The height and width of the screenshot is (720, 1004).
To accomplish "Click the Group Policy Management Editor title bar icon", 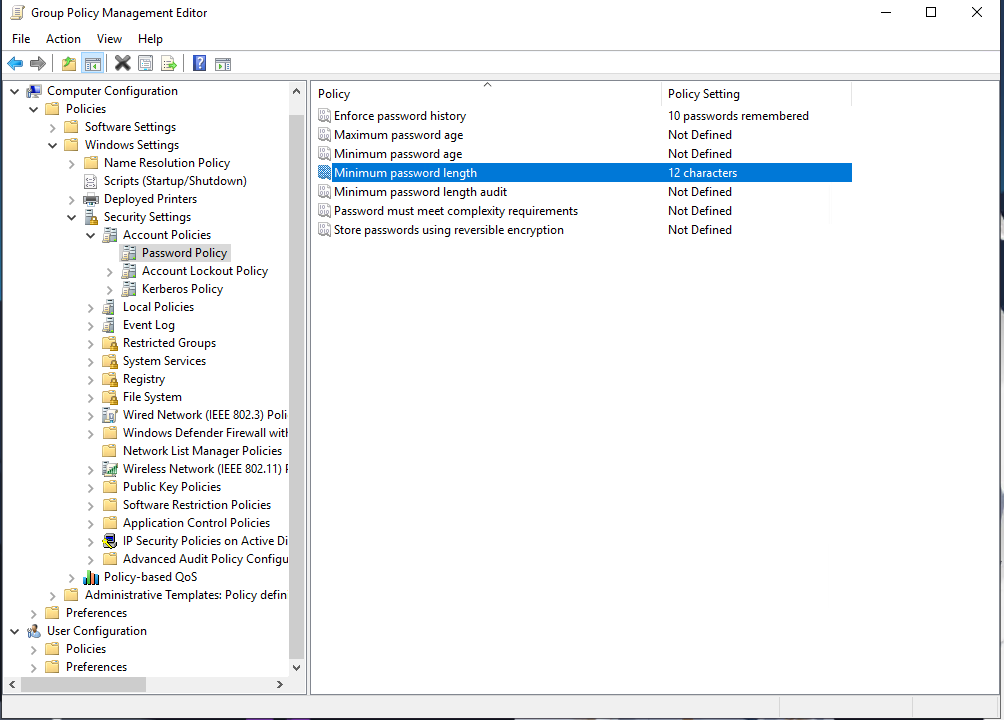I will 16,12.
